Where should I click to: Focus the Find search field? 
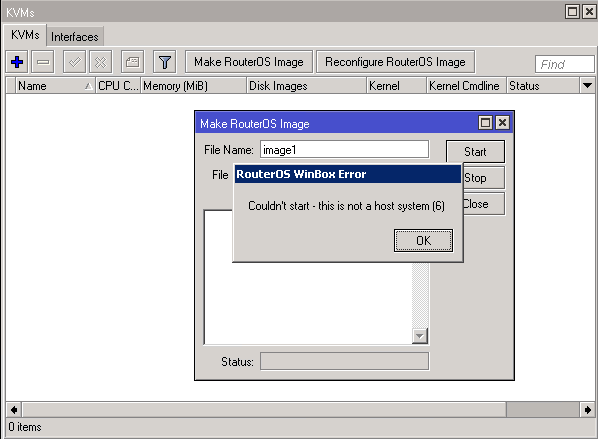[x=564, y=64]
